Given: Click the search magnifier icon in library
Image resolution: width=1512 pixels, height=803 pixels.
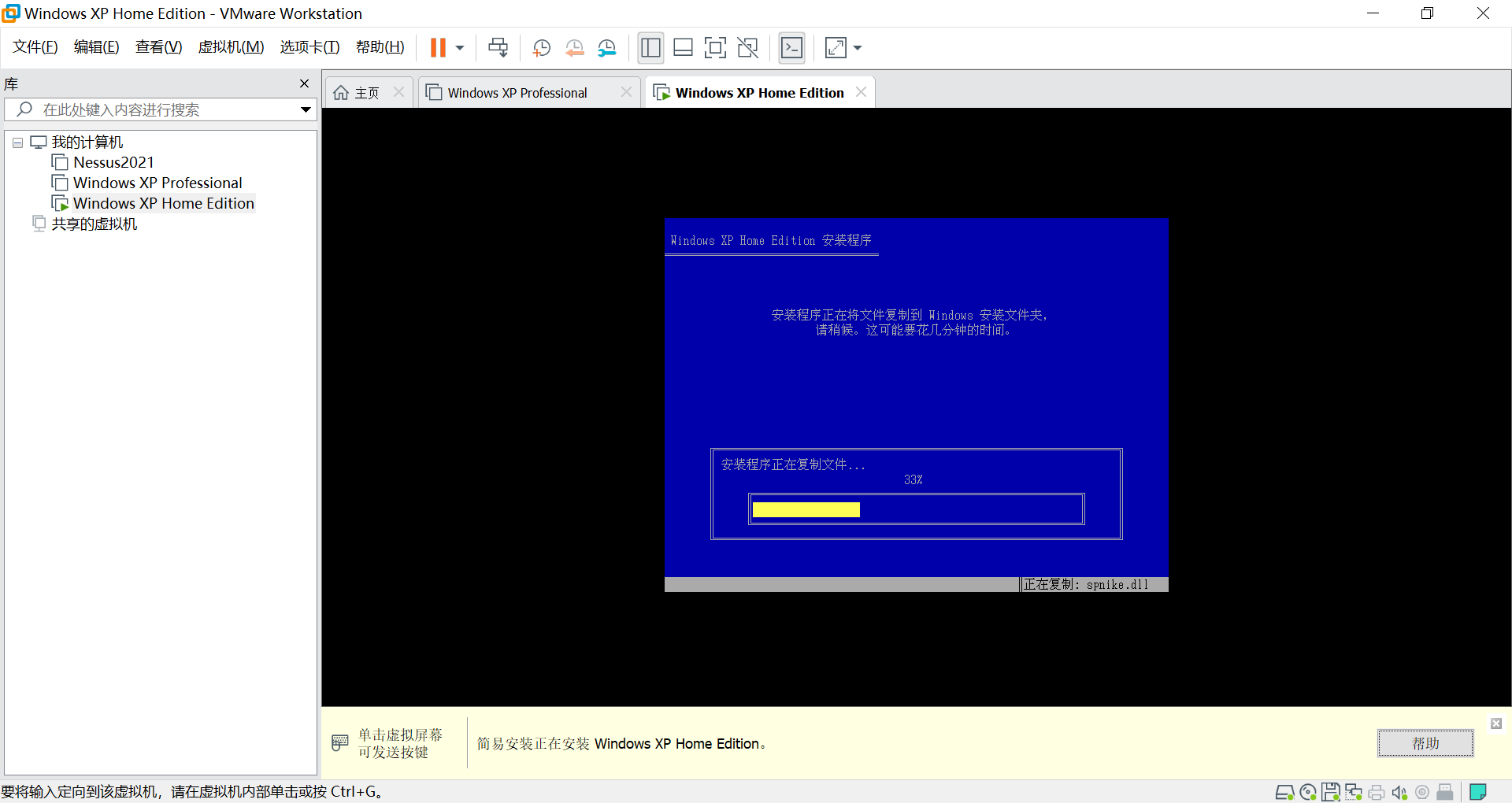Looking at the screenshot, I should [x=24, y=109].
